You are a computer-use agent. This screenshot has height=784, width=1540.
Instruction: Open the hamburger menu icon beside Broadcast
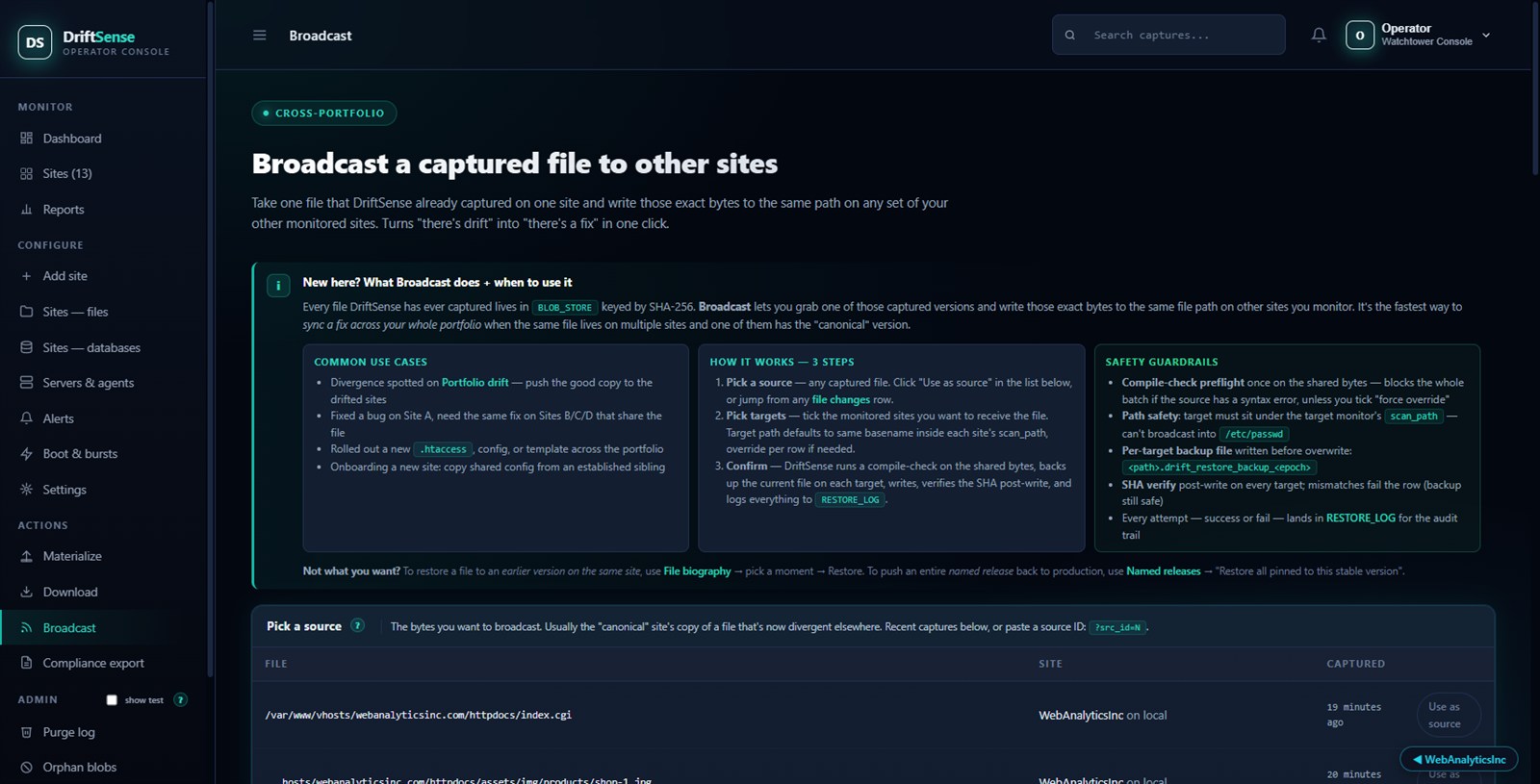pos(259,36)
